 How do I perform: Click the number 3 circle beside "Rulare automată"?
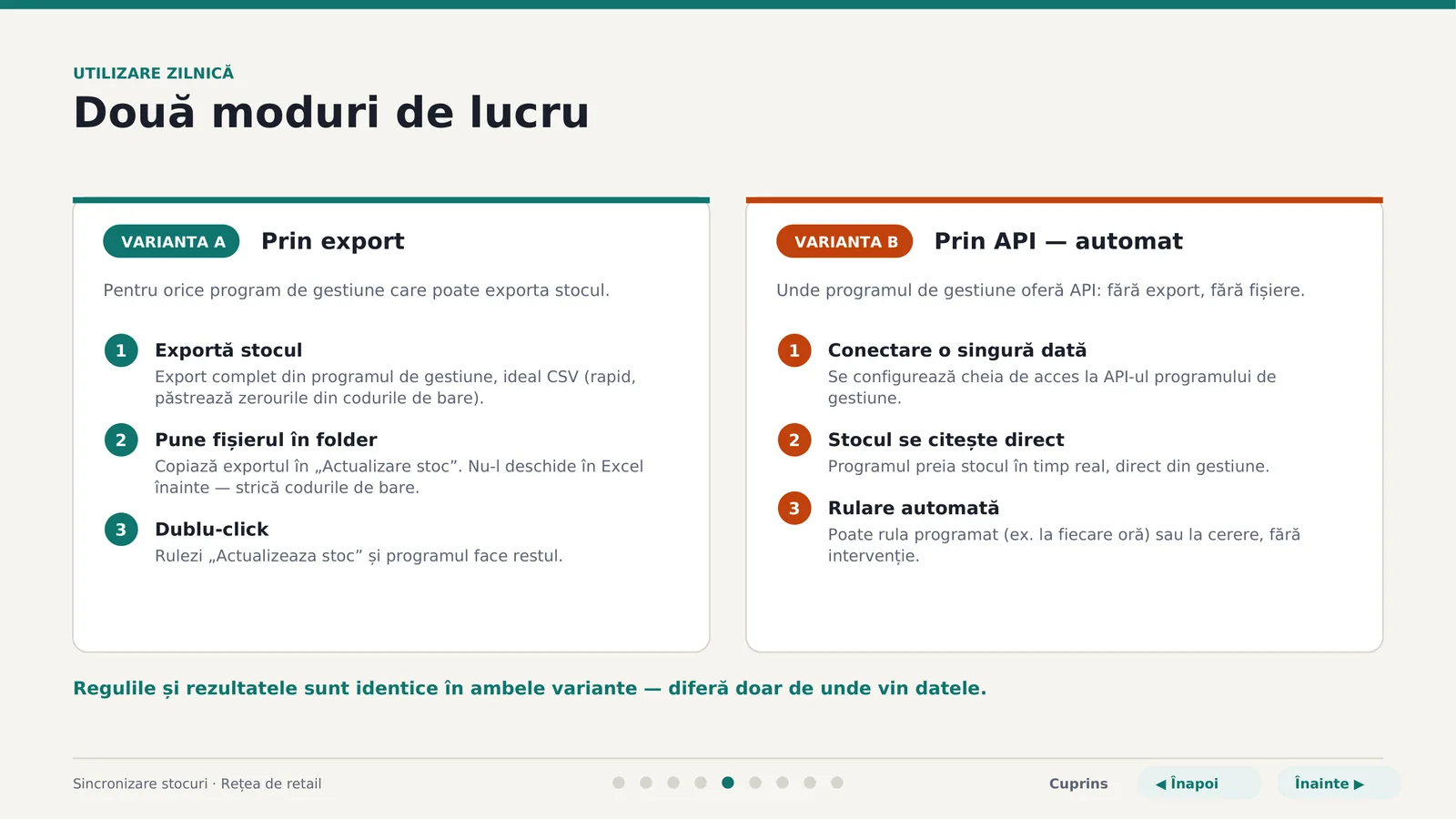(x=794, y=508)
